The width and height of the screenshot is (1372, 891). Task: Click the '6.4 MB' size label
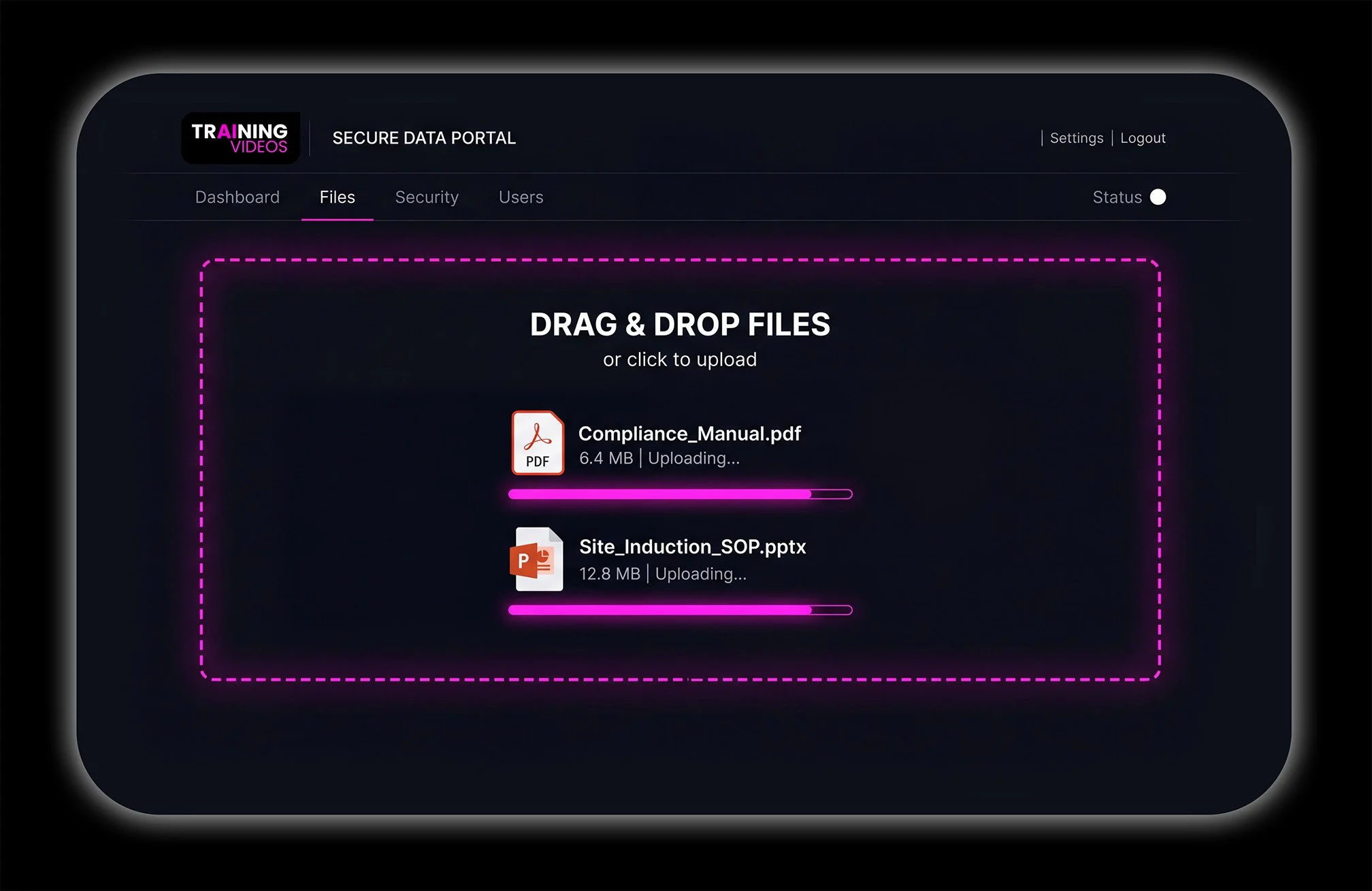point(606,458)
